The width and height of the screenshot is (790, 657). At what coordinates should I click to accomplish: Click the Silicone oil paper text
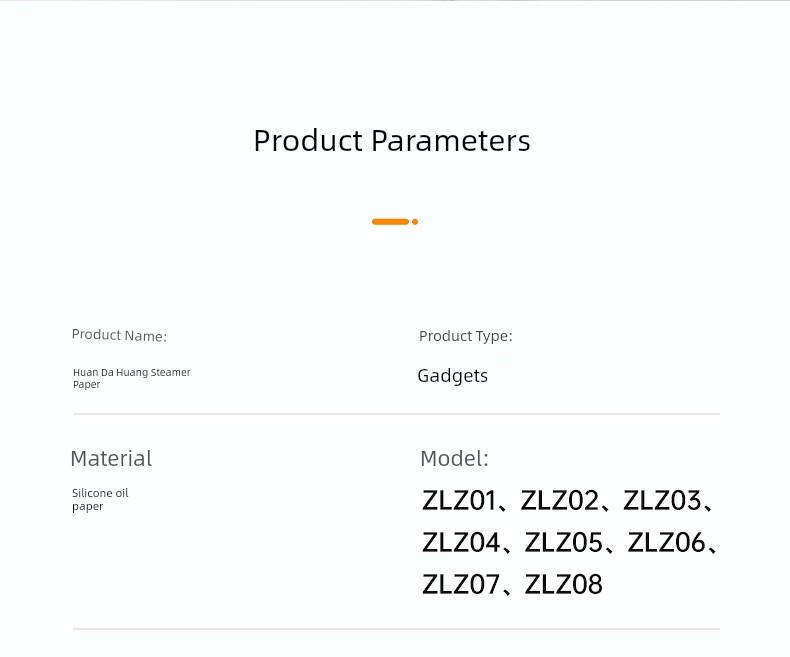click(100, 500)
